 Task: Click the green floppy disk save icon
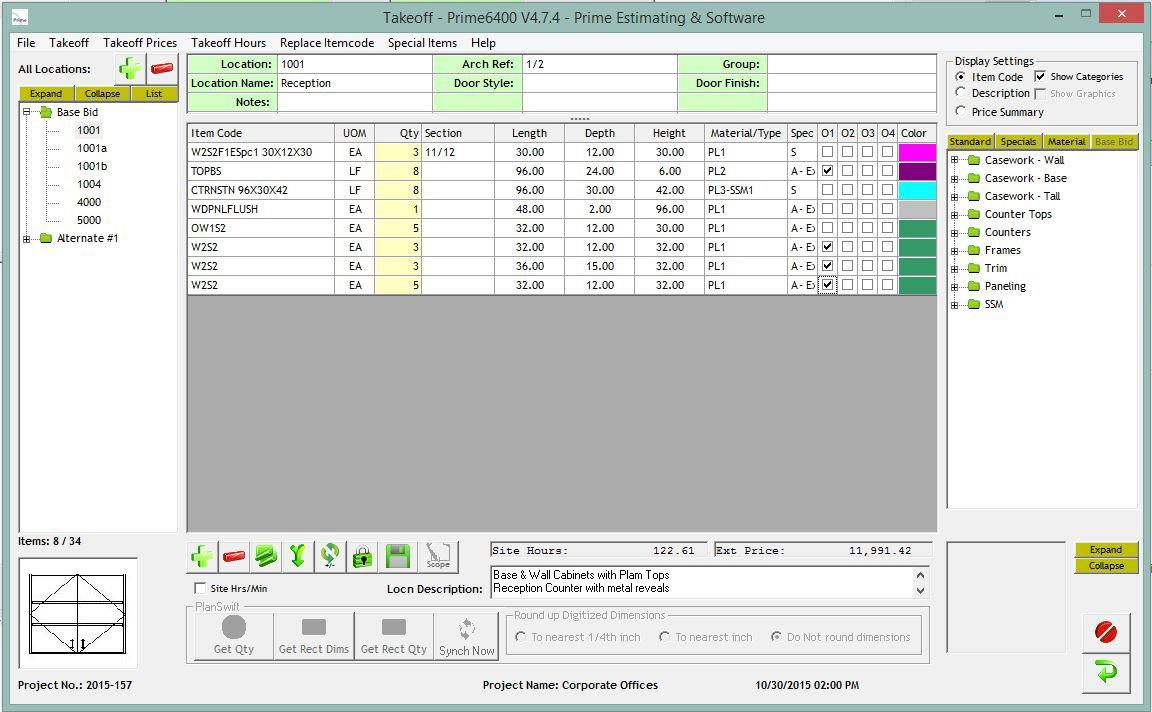pyautogui.click(x=397, y=556)
